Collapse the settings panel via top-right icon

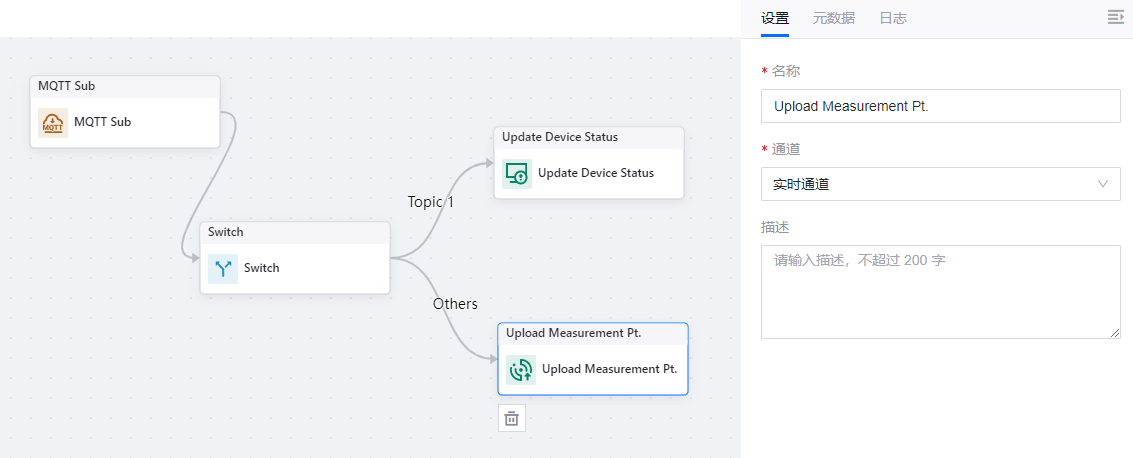coord(1116,17)
